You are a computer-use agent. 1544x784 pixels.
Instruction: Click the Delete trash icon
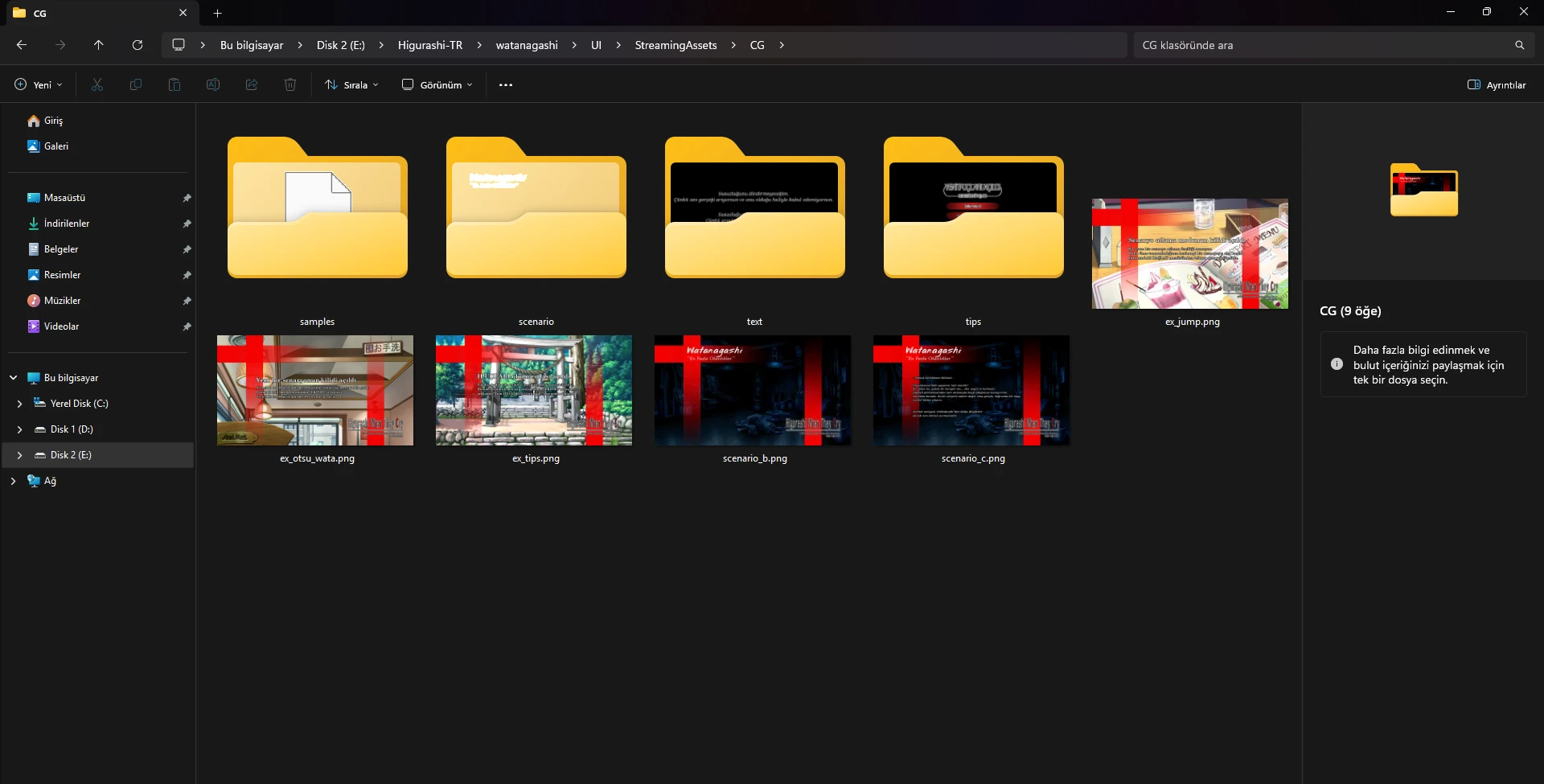click(x=290, y=84)
